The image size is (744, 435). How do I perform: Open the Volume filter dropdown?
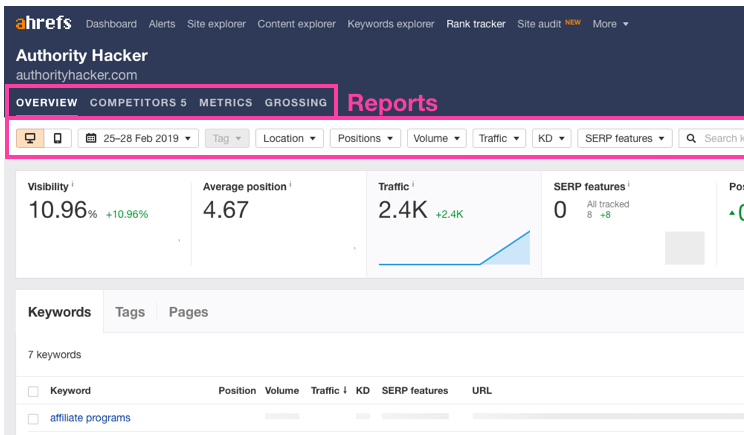pyautogui.click(x=437, y=138)
